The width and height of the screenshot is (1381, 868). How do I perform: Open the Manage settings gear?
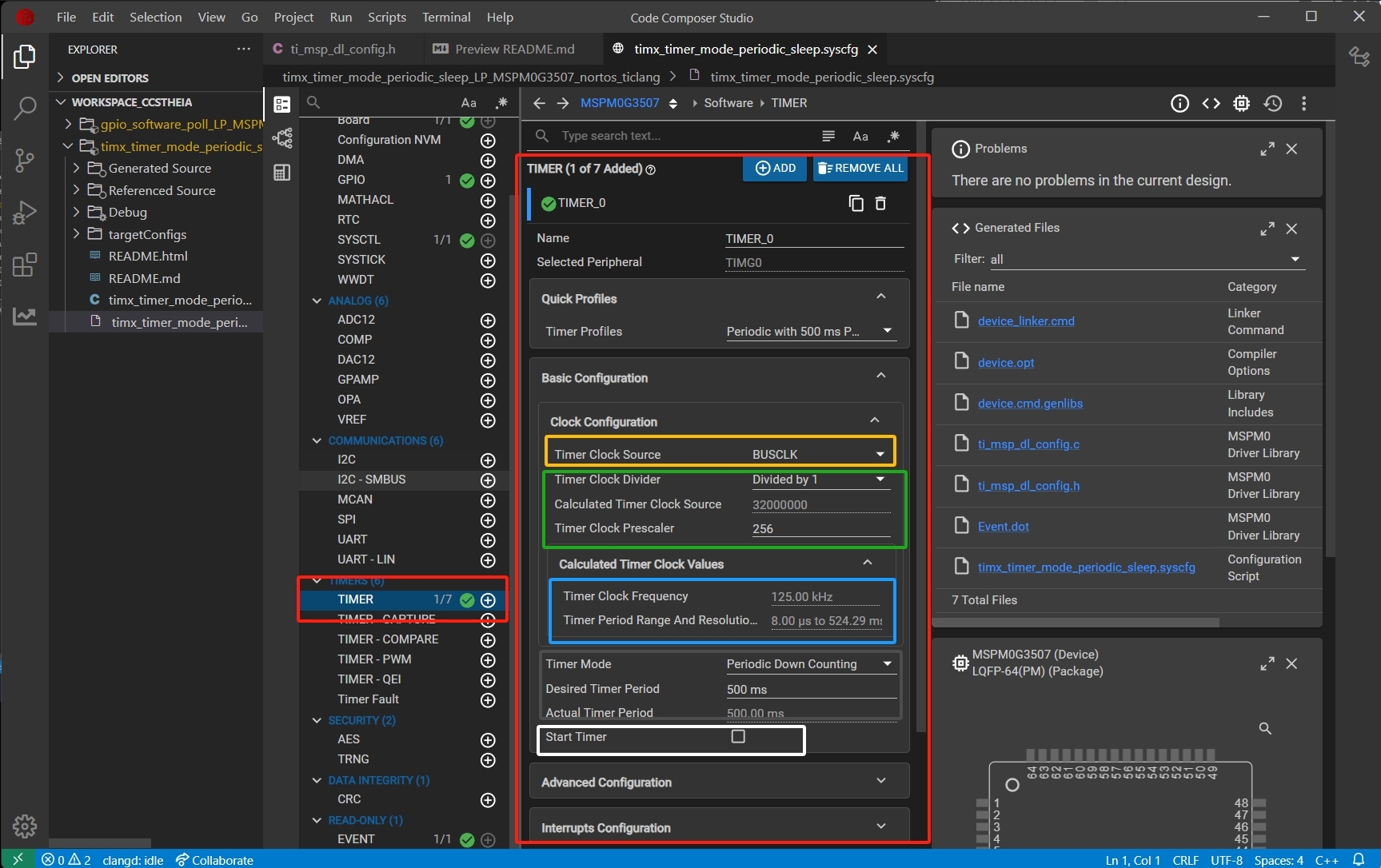25,826
